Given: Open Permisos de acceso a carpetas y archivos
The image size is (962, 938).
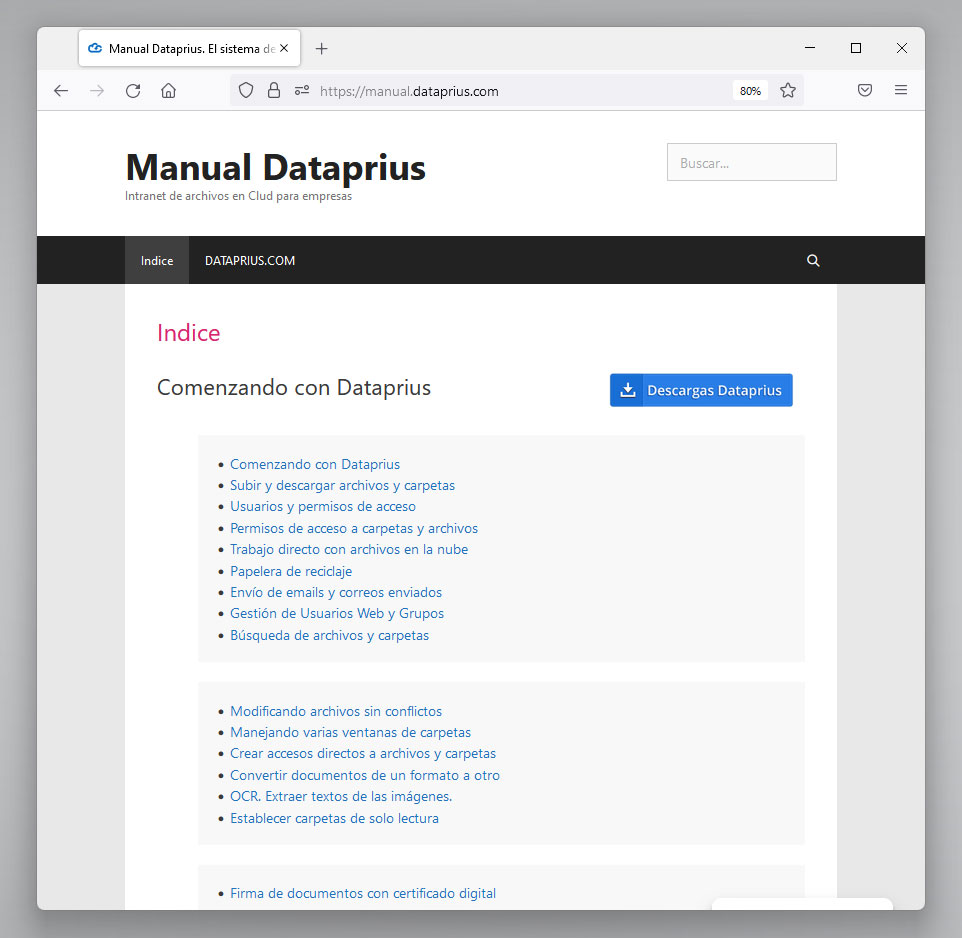Looking at the screenshot, I should click(x=354, y=528).
